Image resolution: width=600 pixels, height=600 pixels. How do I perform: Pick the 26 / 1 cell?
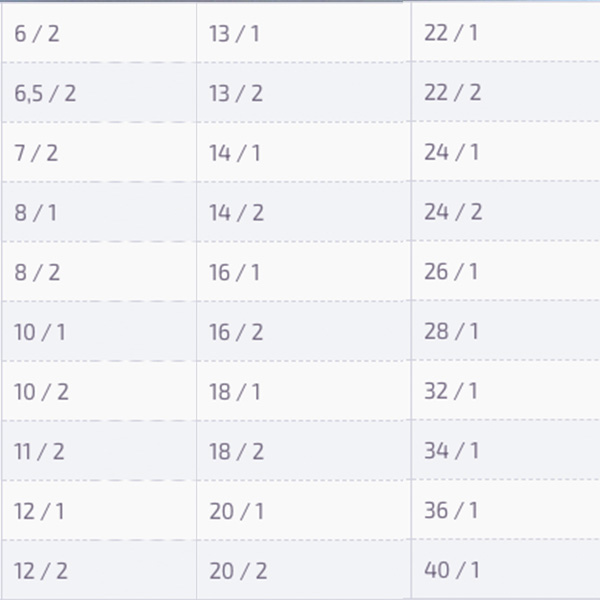point(451,272)
